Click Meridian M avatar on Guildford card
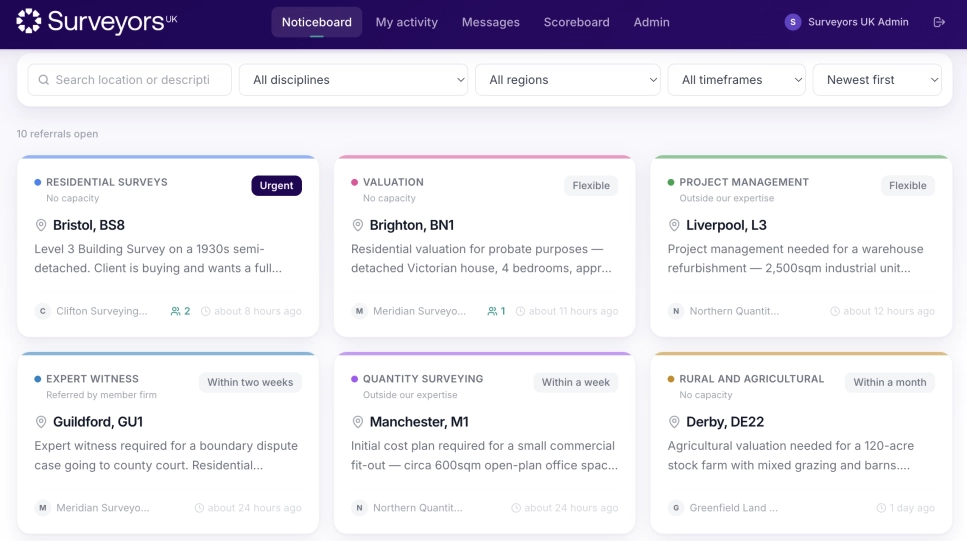Screen dimensions: 967x541 pyautogui.click(x=43, y=508)
